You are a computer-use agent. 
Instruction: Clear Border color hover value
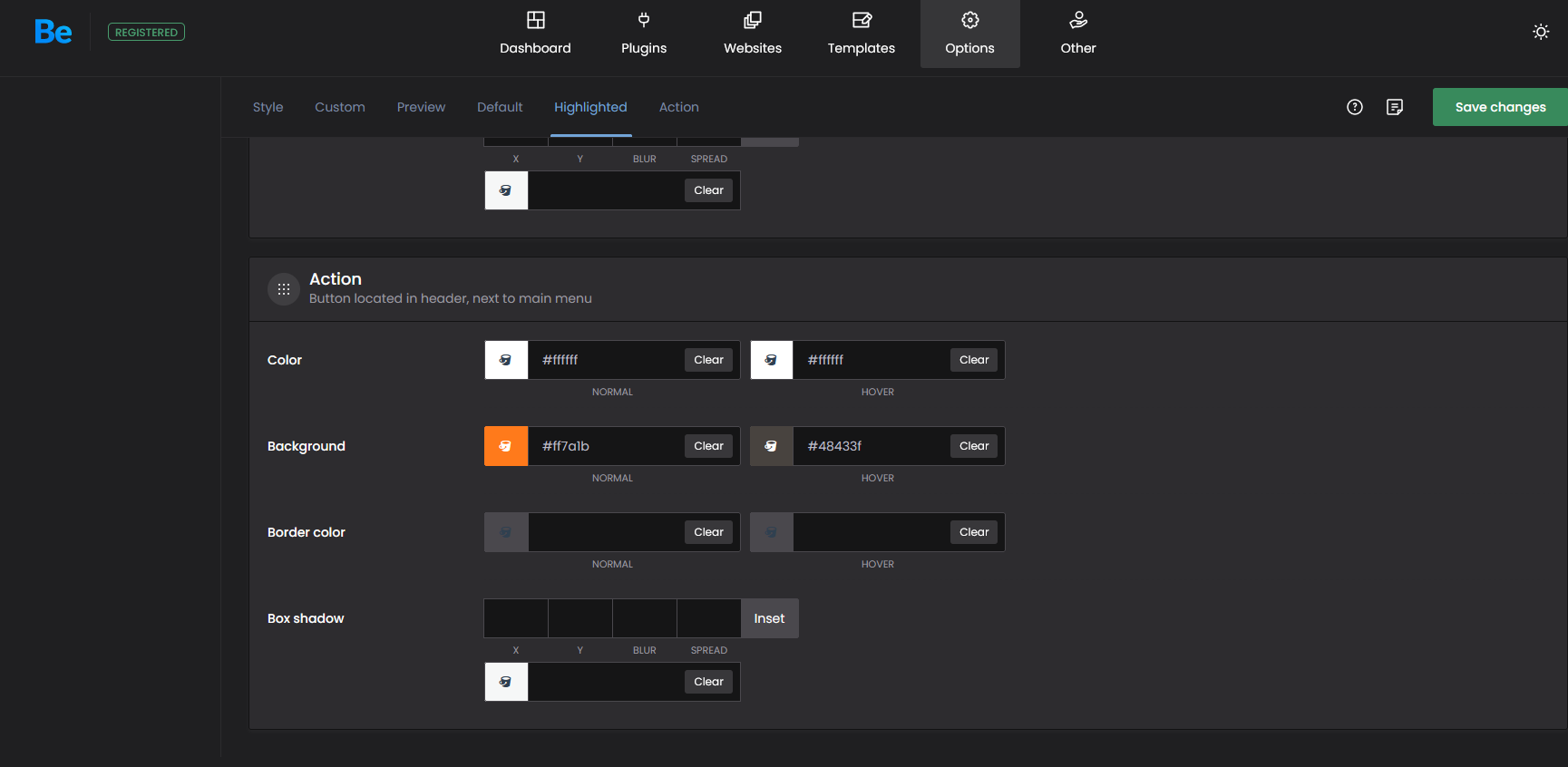click(x=974, y=532)
